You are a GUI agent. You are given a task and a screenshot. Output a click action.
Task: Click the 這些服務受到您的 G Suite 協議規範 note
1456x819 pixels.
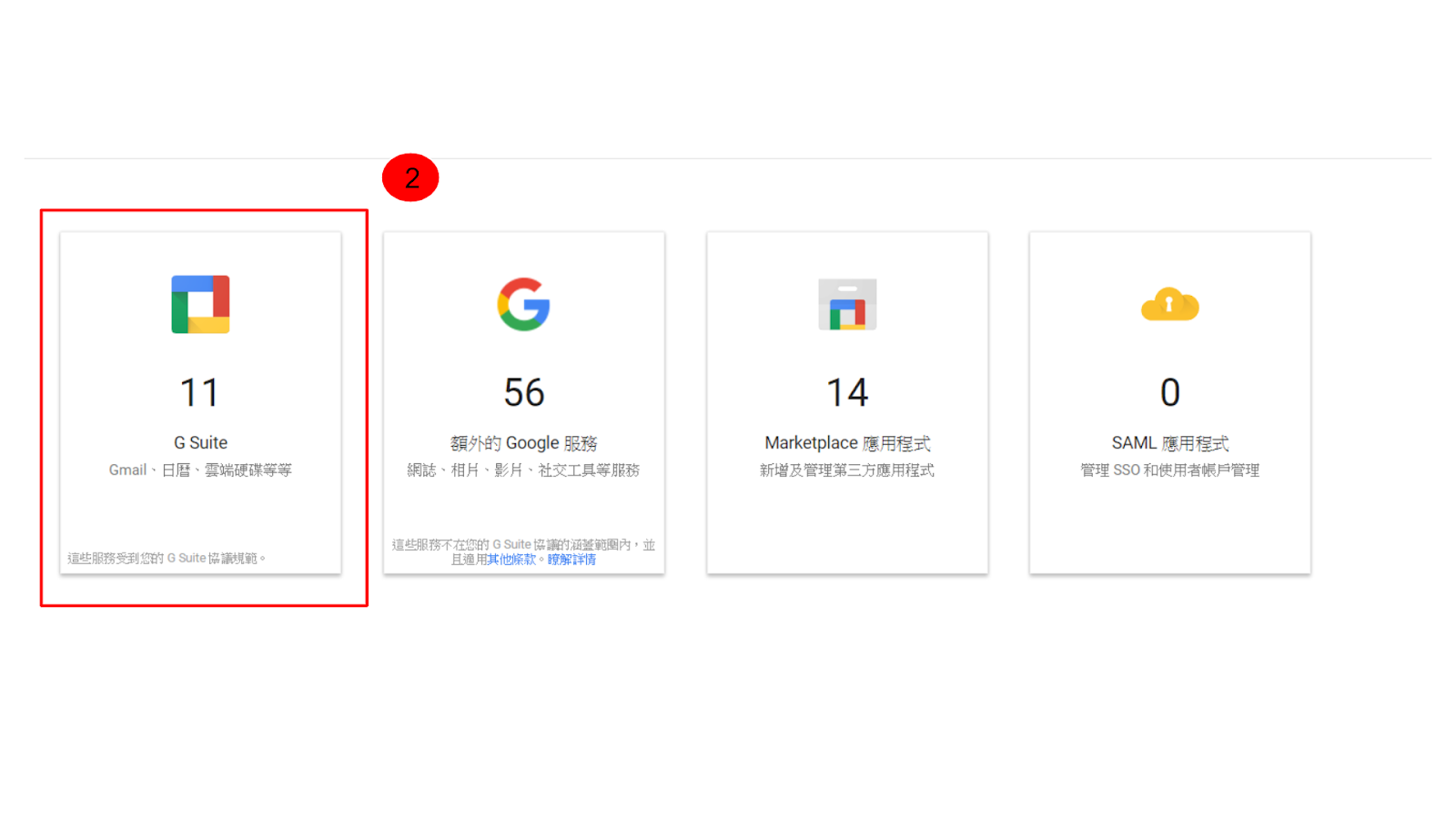[167, 559]
